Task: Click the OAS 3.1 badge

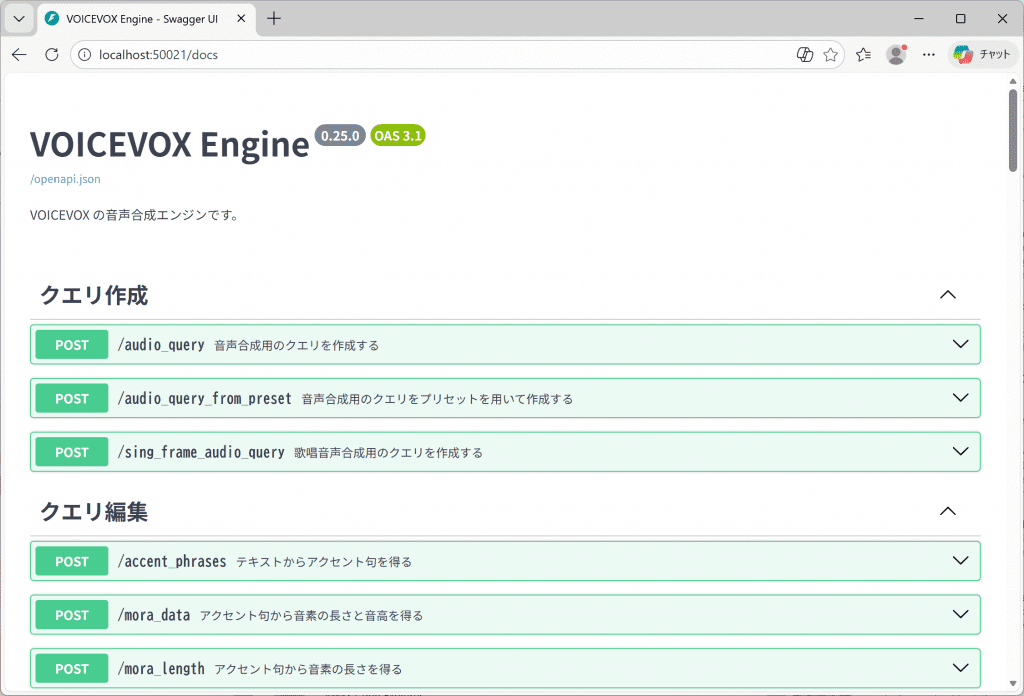Action: pos(398,136)
